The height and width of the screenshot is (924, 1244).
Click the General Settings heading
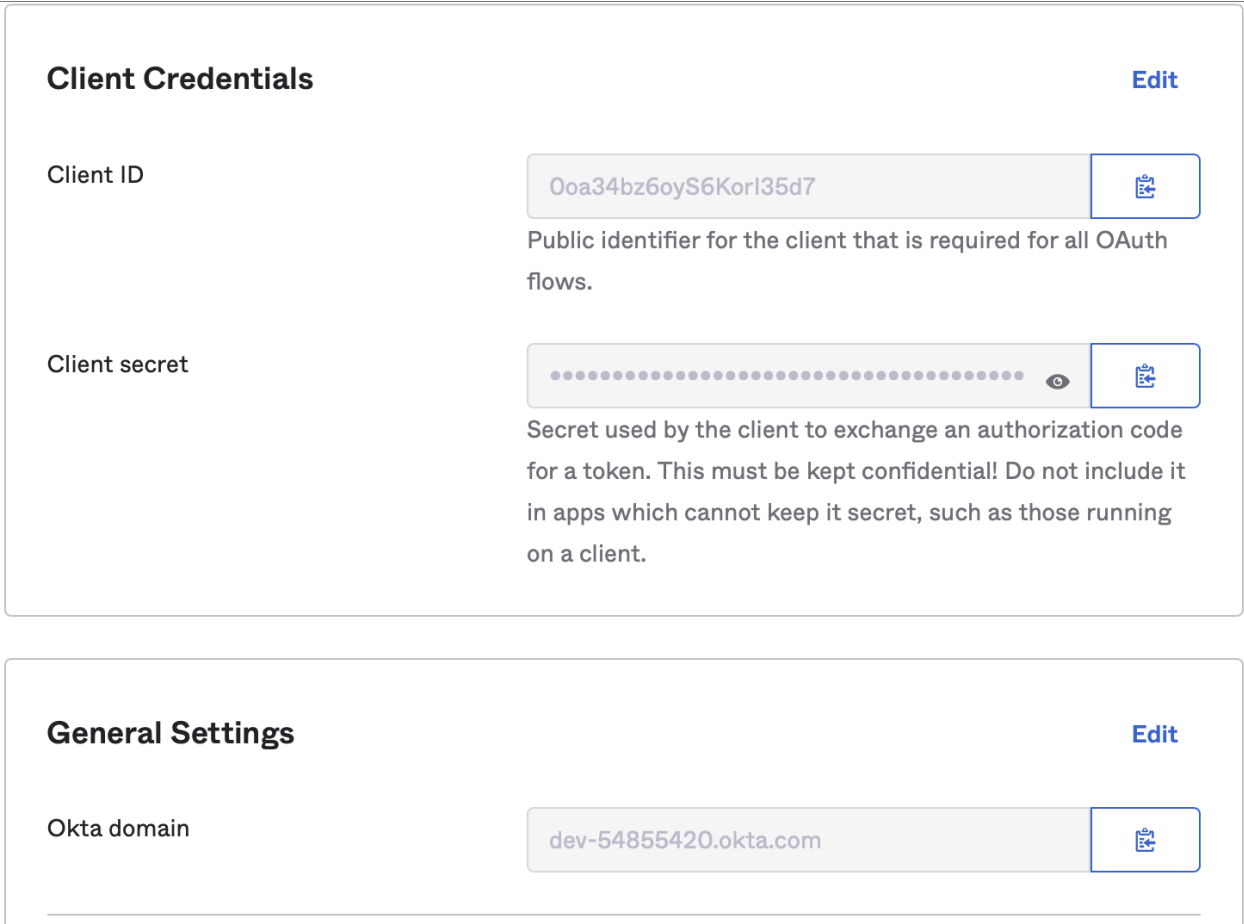click(x=170, y=733)
